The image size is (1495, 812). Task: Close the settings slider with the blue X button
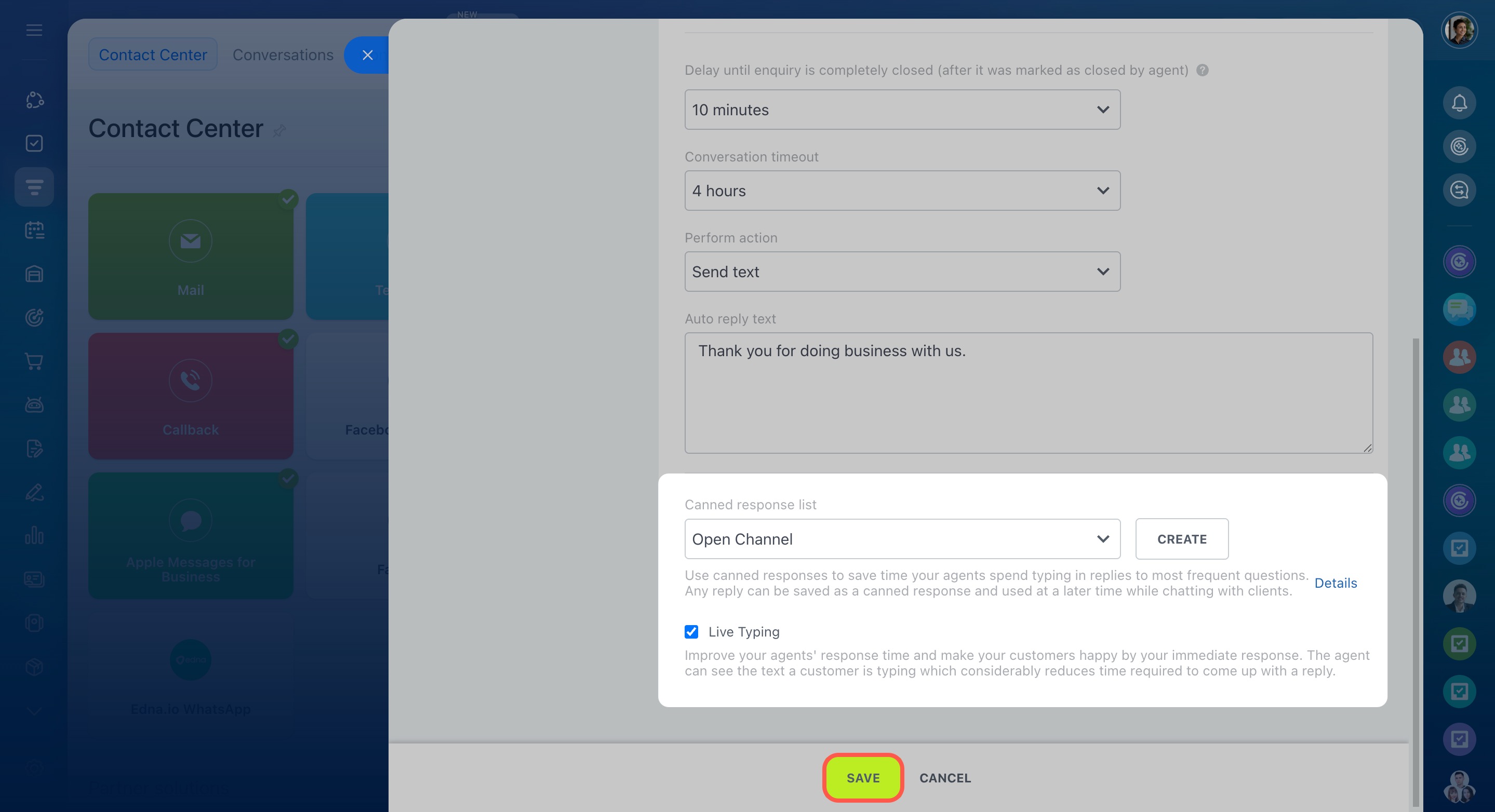pyautogui.click(x=367, y=55)
